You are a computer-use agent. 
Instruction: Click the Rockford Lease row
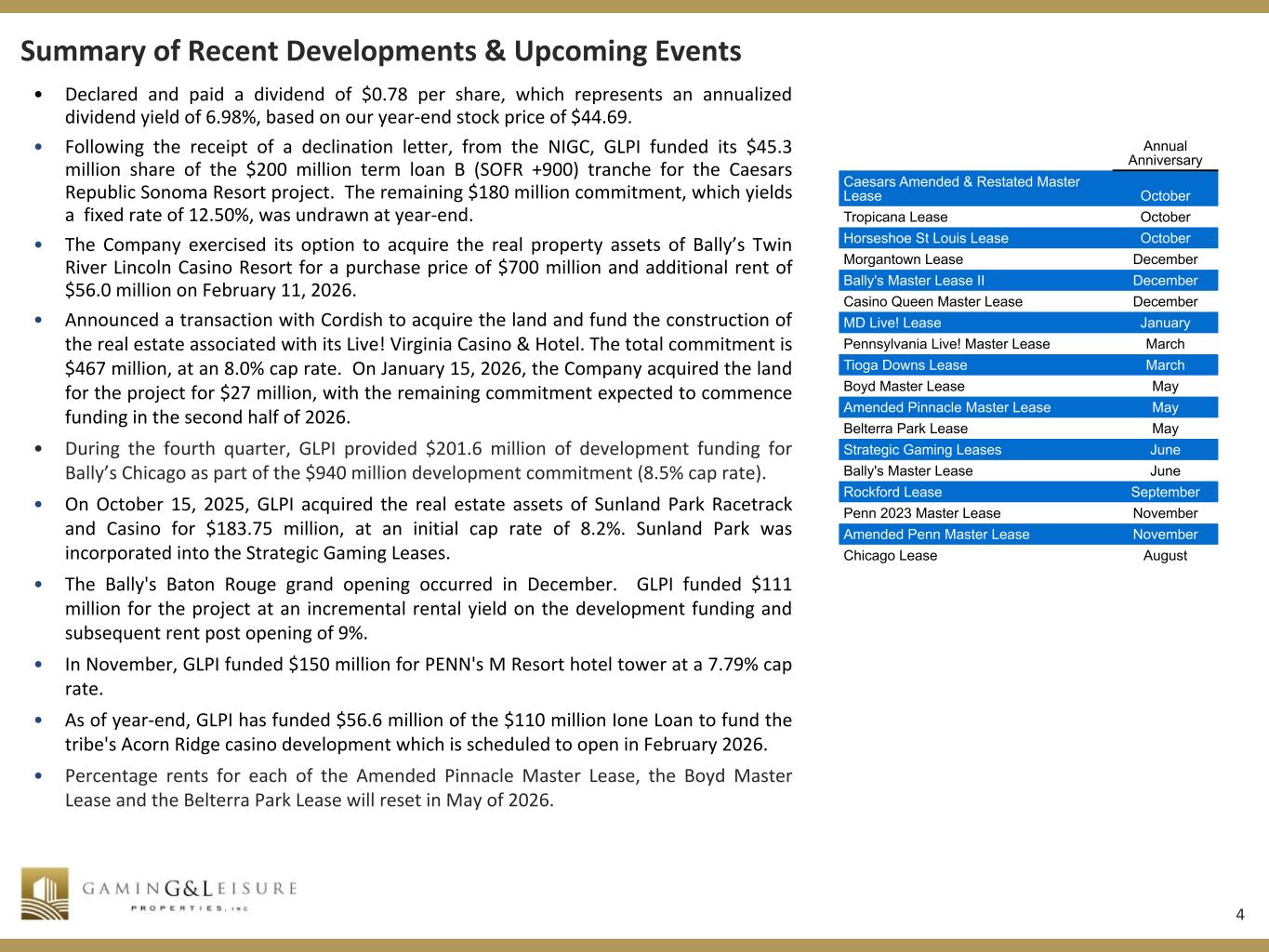pos(1027,492)
